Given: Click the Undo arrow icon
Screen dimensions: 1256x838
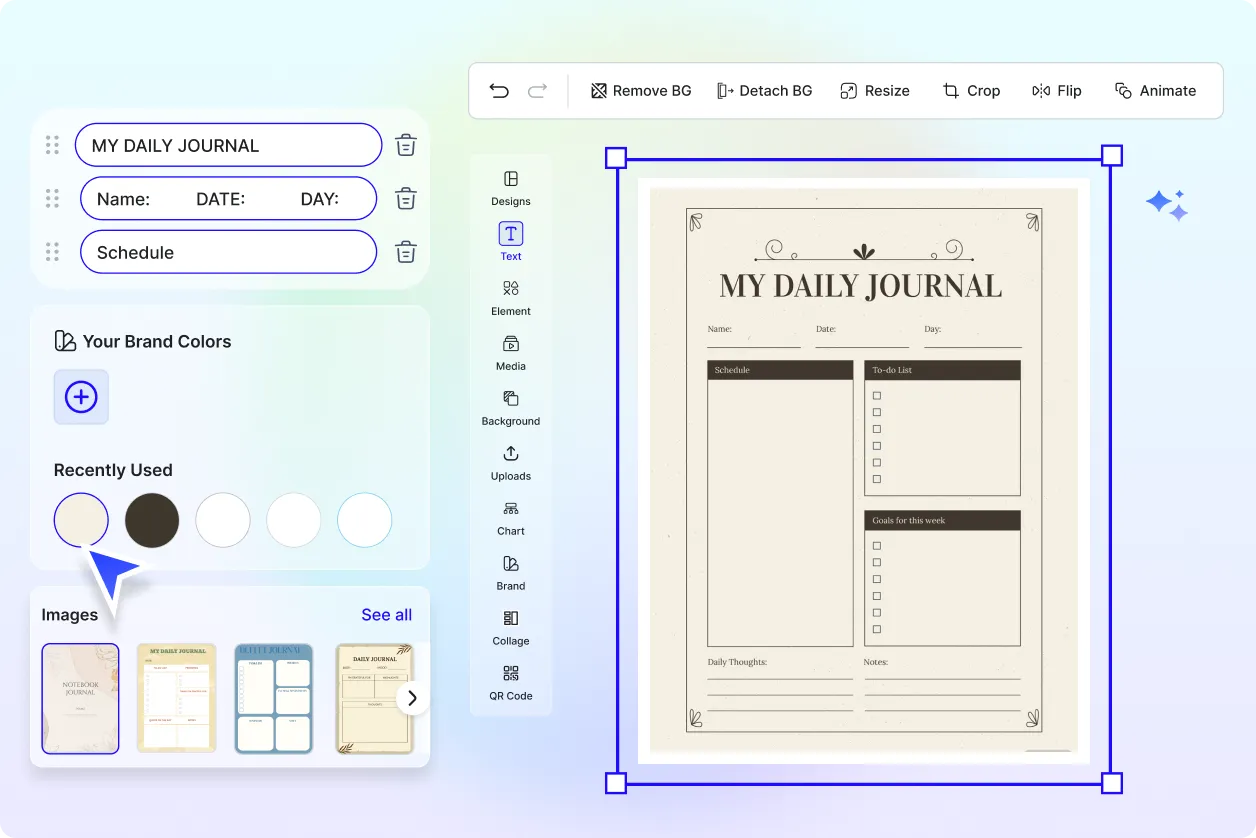Looking at the screenshot, I should pyautogui.click(x=499, y=91).
